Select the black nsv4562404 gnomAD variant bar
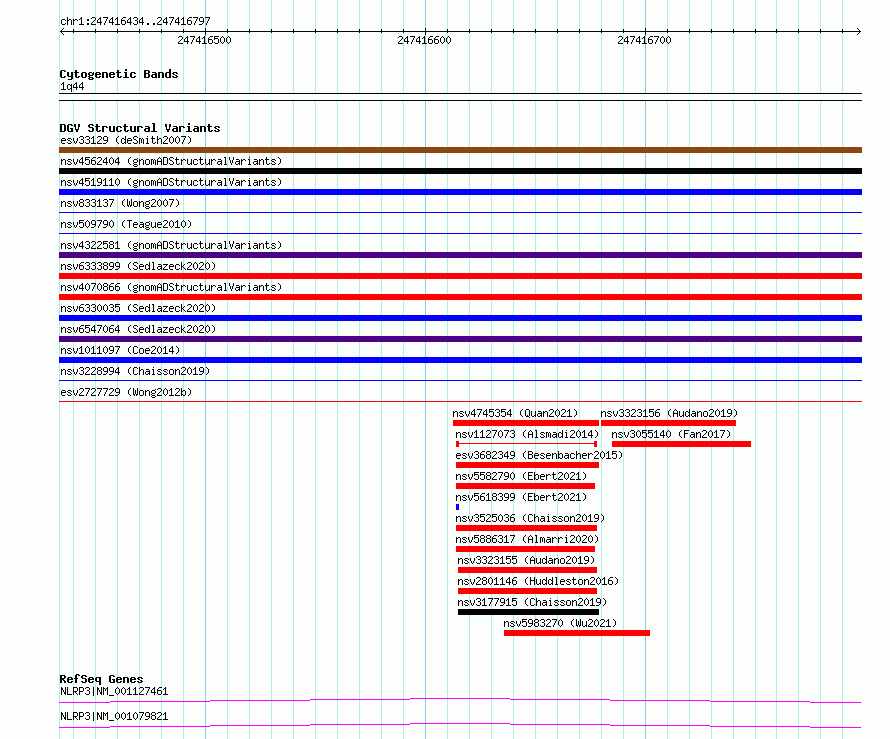Viewport: 890px width, 739px height. pos(460,171)
